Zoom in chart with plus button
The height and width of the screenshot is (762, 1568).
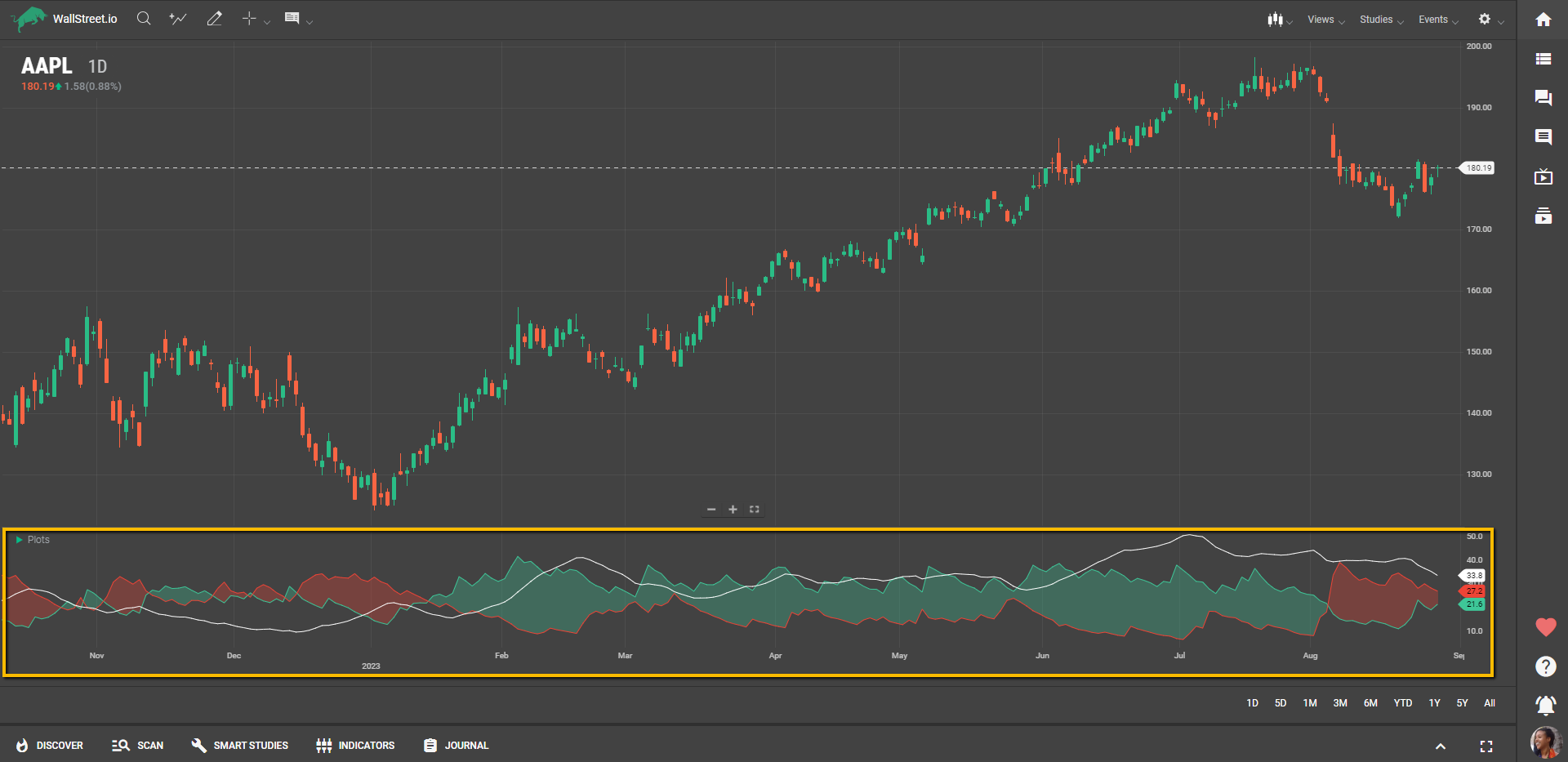733,510
